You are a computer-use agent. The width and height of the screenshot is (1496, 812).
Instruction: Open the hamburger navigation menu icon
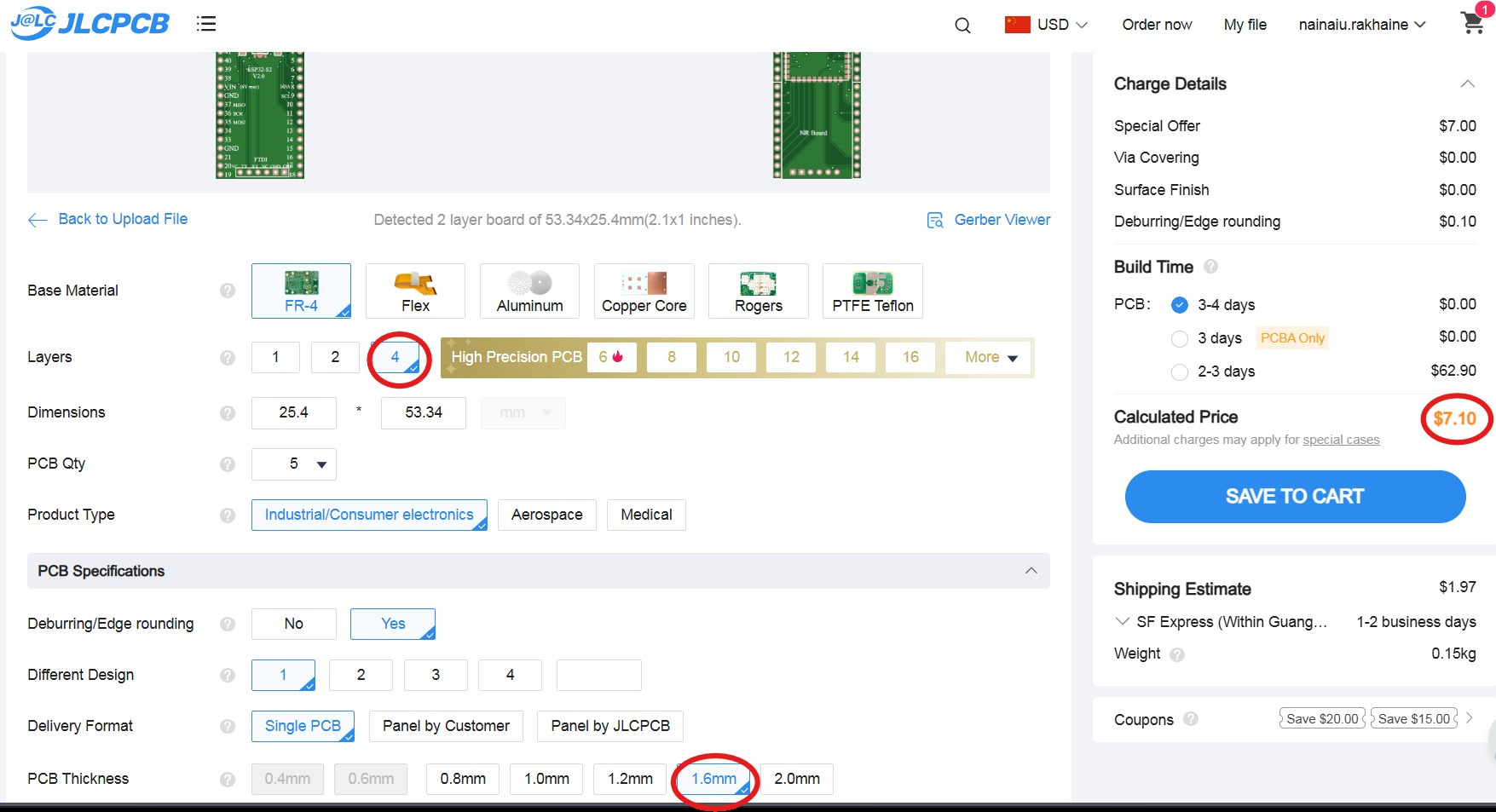[x=205, y=24]
